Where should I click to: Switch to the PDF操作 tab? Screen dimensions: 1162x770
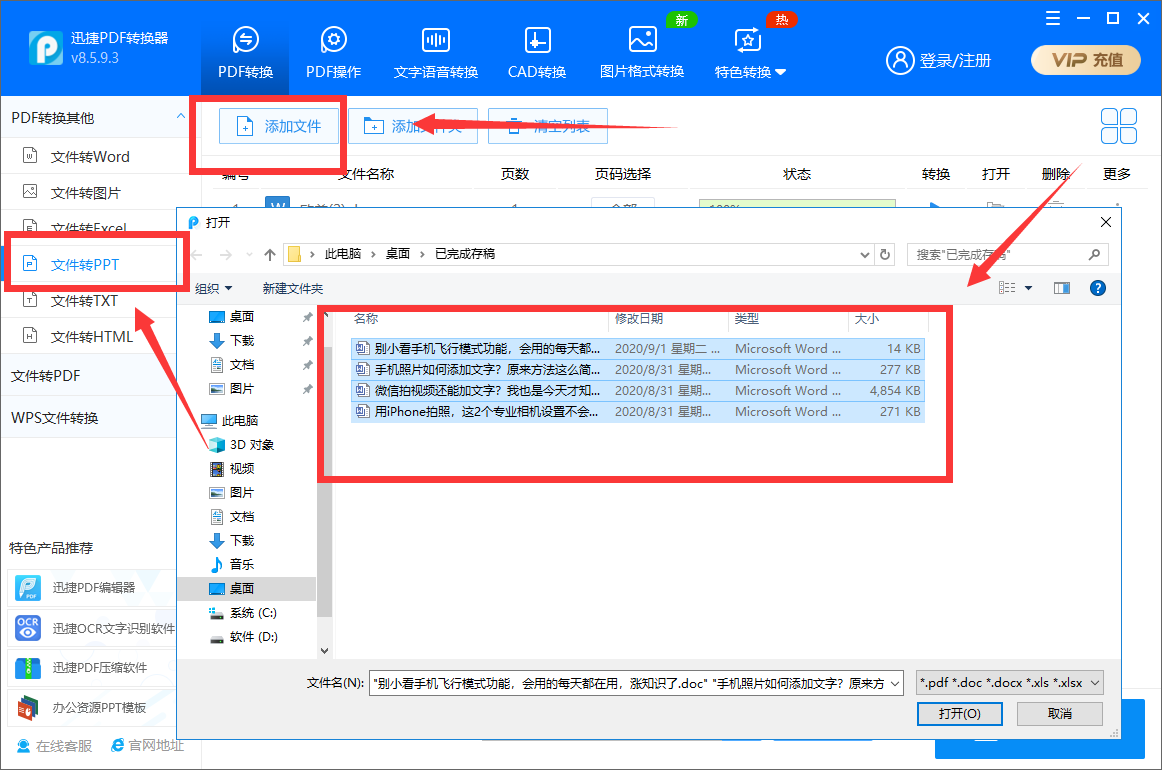click(333, 50)
